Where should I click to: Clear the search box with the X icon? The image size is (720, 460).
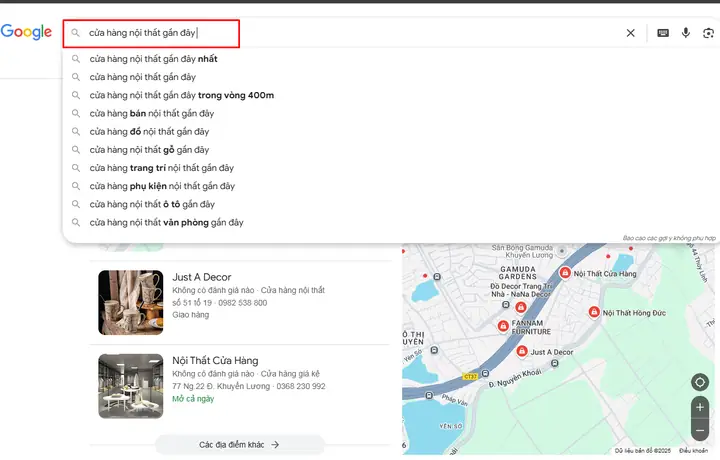click(630, 33)
